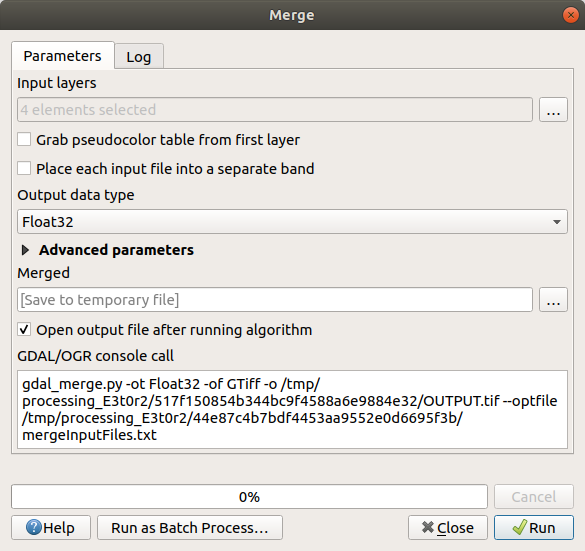The image size is (585, 551).
Task: Open Input layers browse ellipsis button
Action: coord(553,110)
